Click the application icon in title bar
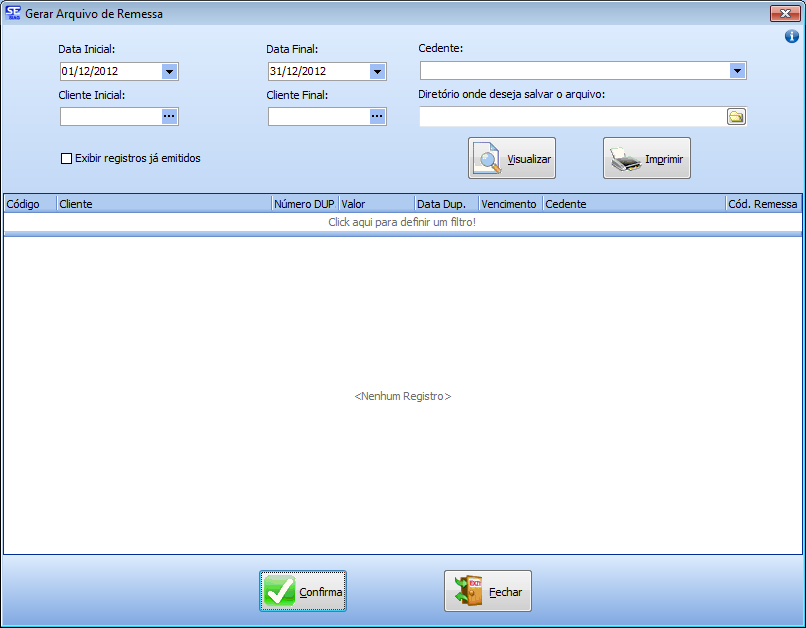 pos(13,14)
